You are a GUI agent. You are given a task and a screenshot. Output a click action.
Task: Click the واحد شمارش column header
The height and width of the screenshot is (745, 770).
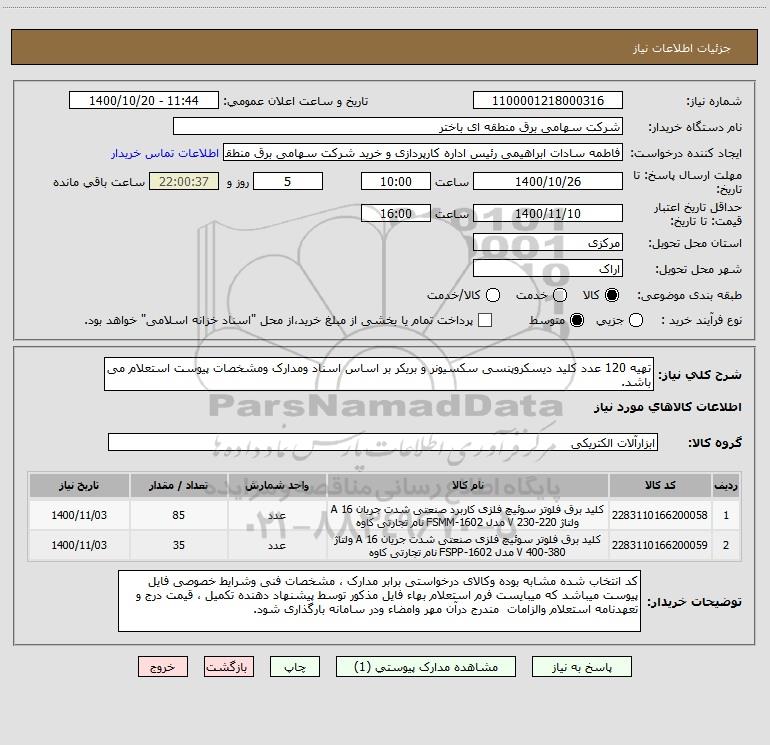(277, 485)
